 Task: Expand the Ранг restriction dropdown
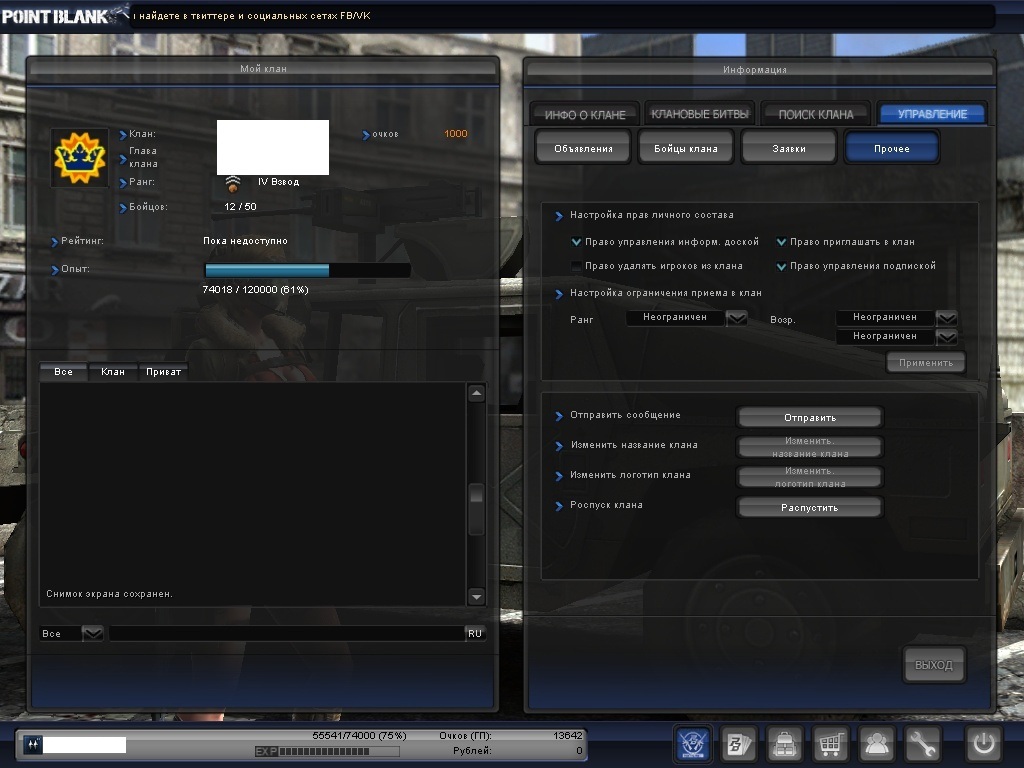(x=737, y=318)
